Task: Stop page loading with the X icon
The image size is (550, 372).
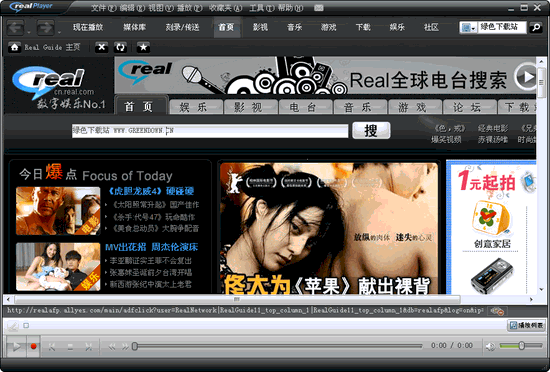Action: tap(101, 47)
